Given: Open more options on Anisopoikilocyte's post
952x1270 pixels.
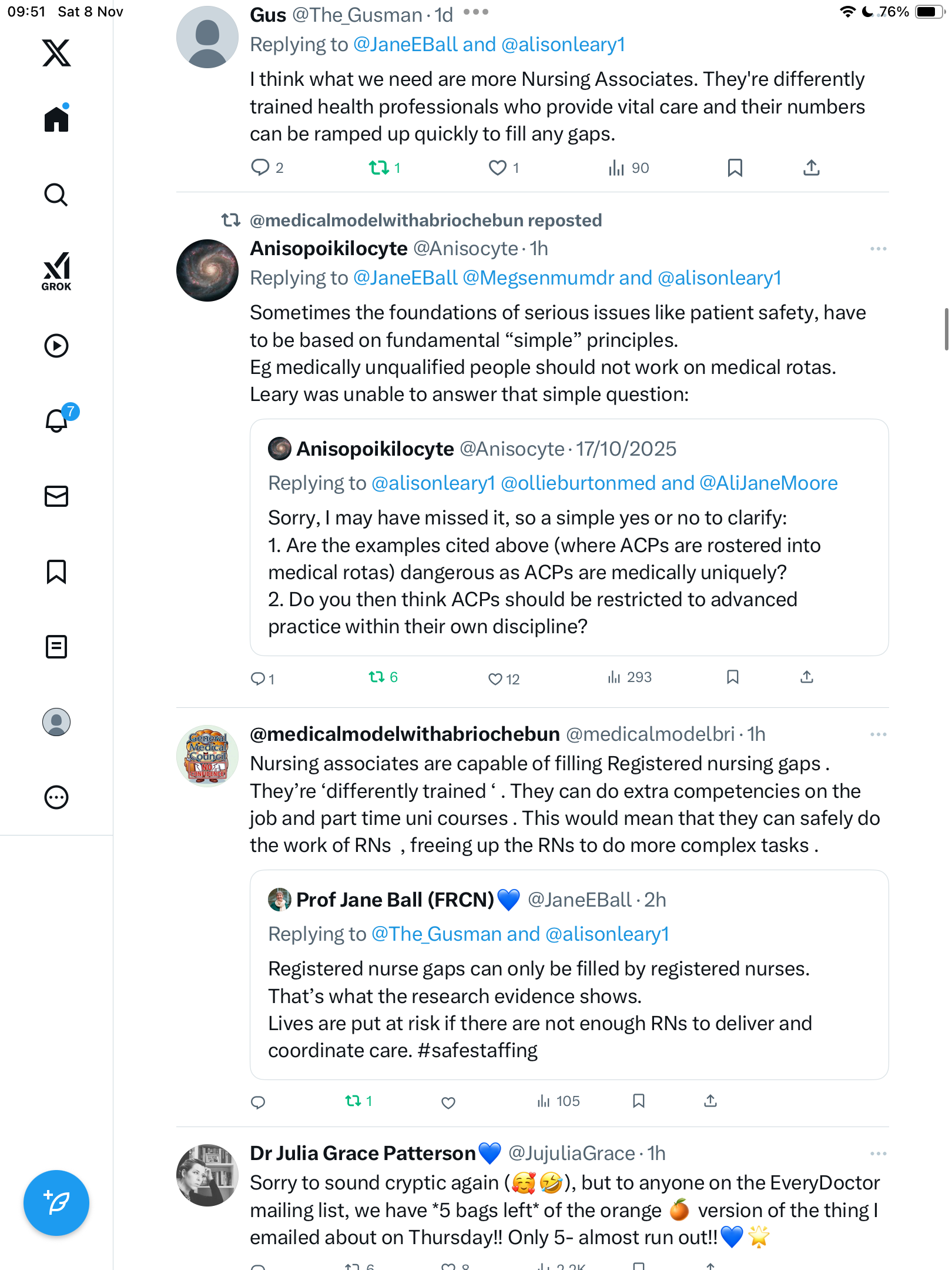Looking at the screenshot, I should coord(878,249).
